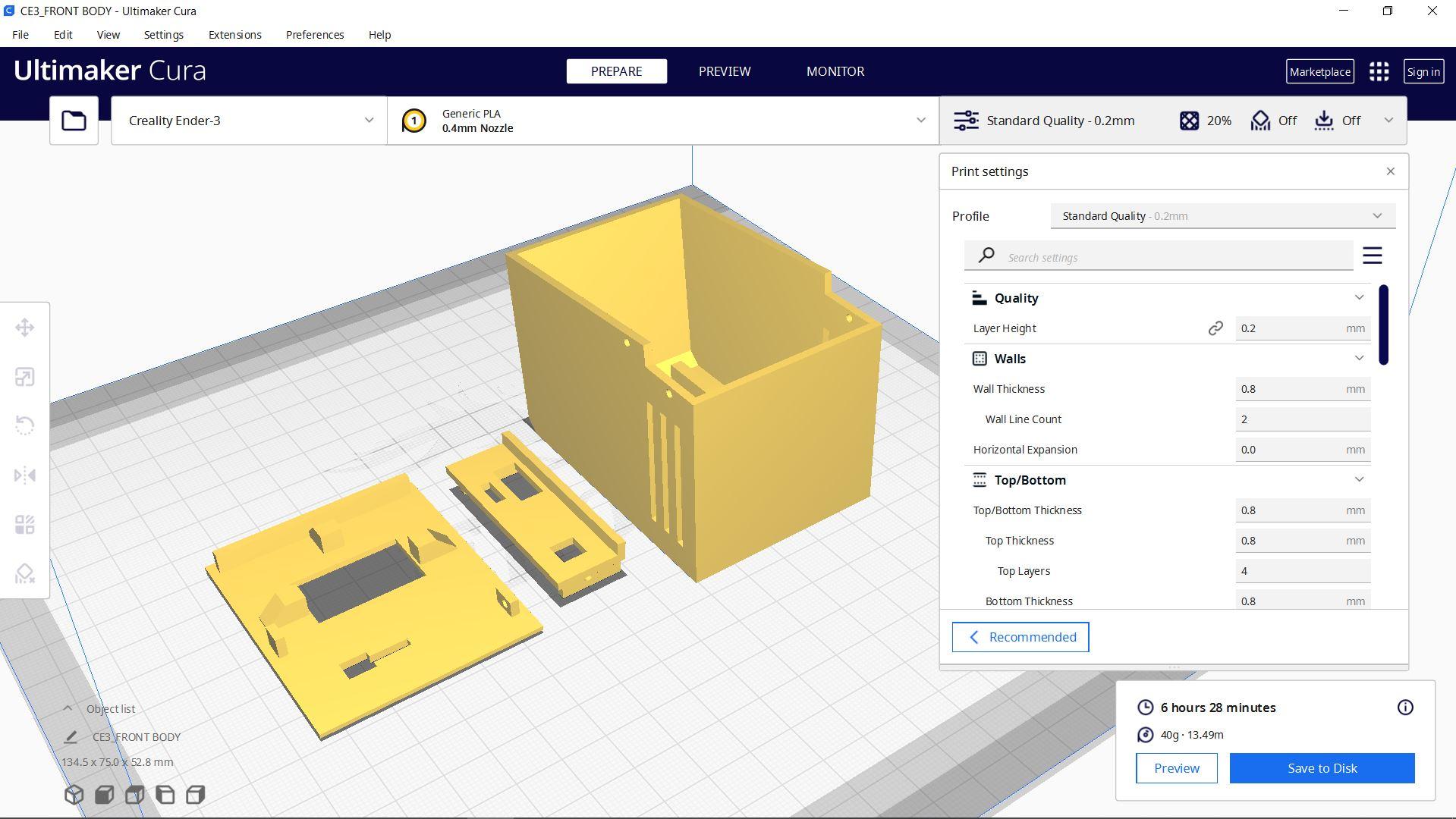The height and width of the screenshot is (819, 1456).
Task: Switch to right side view cube
Action: pos(195,795)
